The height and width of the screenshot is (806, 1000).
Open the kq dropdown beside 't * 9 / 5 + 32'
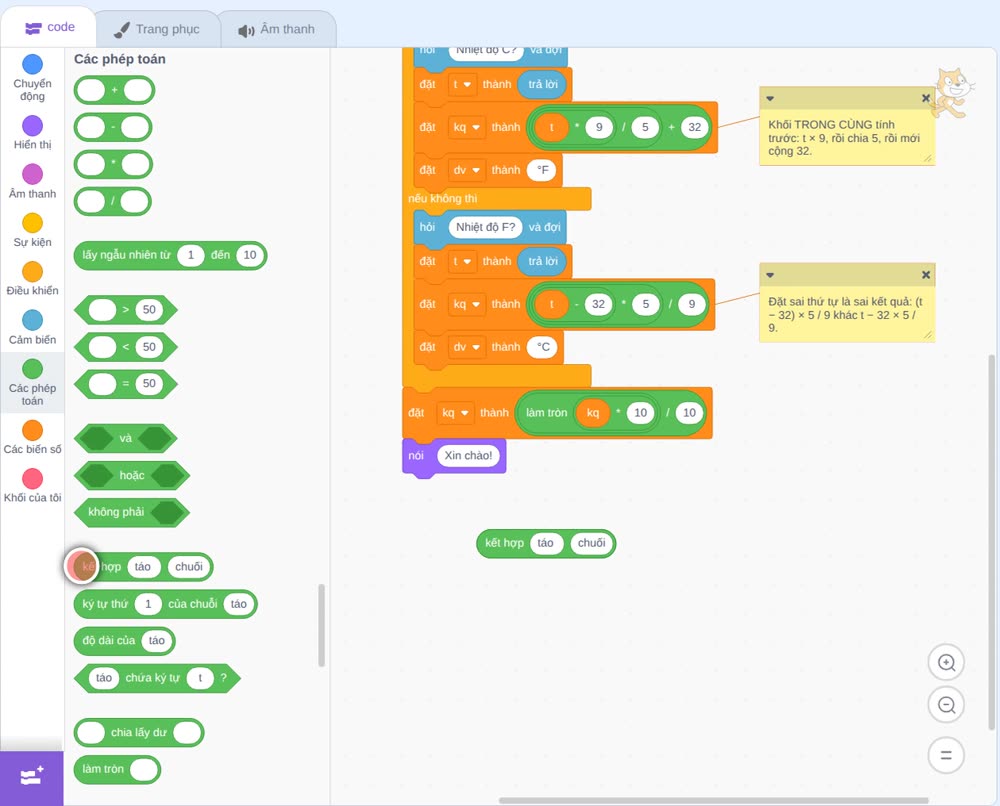point(467,127)
